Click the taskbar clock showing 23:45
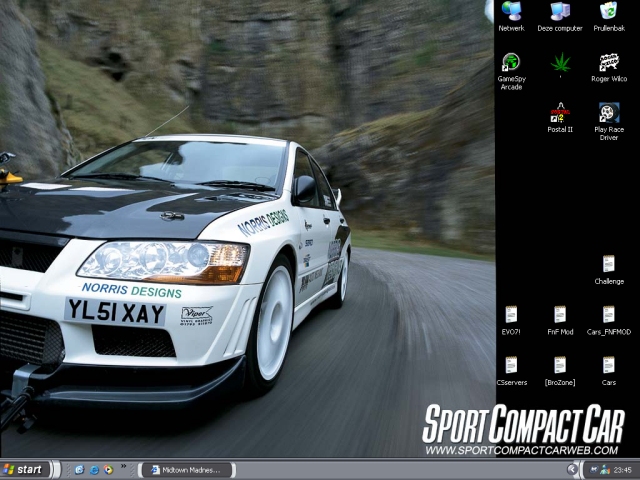Viewport: 640px width, 480px height. (621, 469)
